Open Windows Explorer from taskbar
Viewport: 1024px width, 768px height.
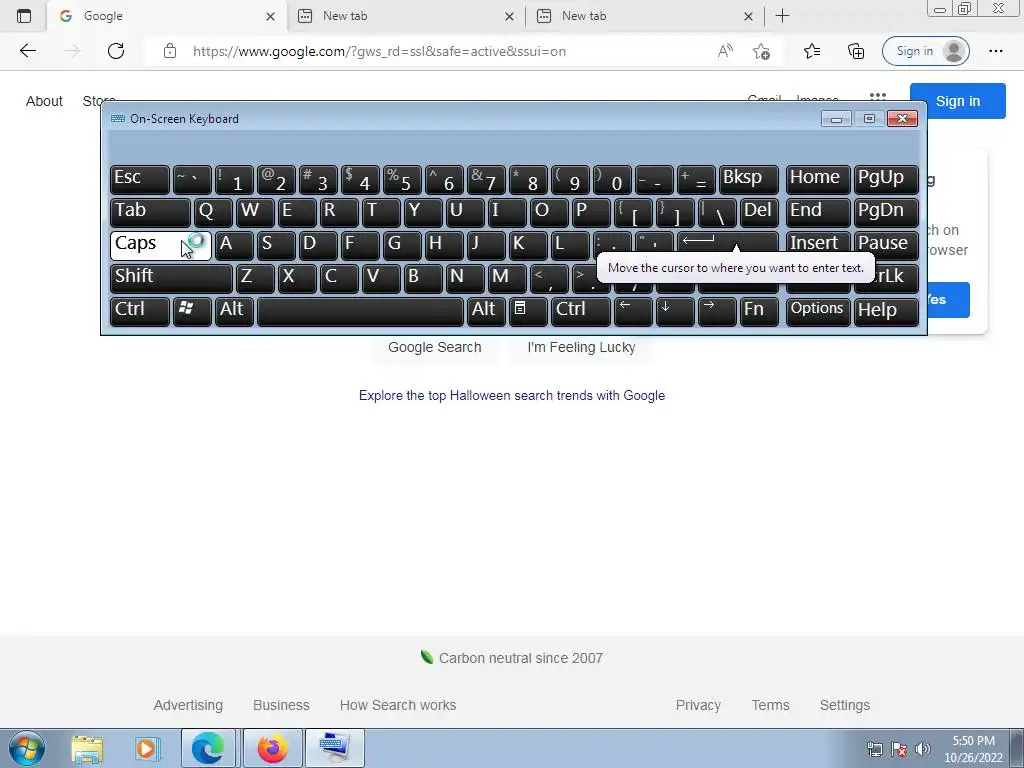(87, 748)
